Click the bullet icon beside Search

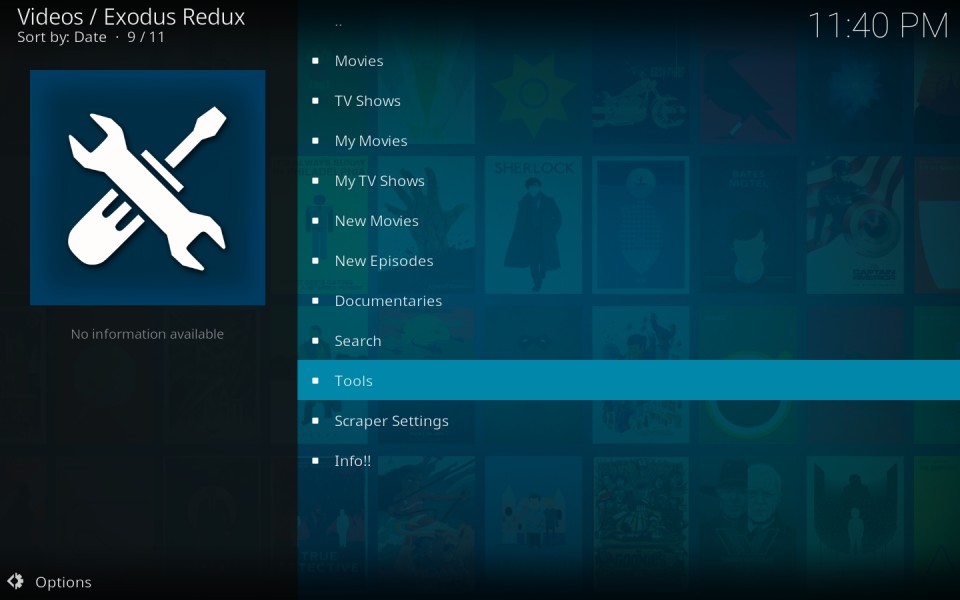pyautogui.click(x=315, y=340)
